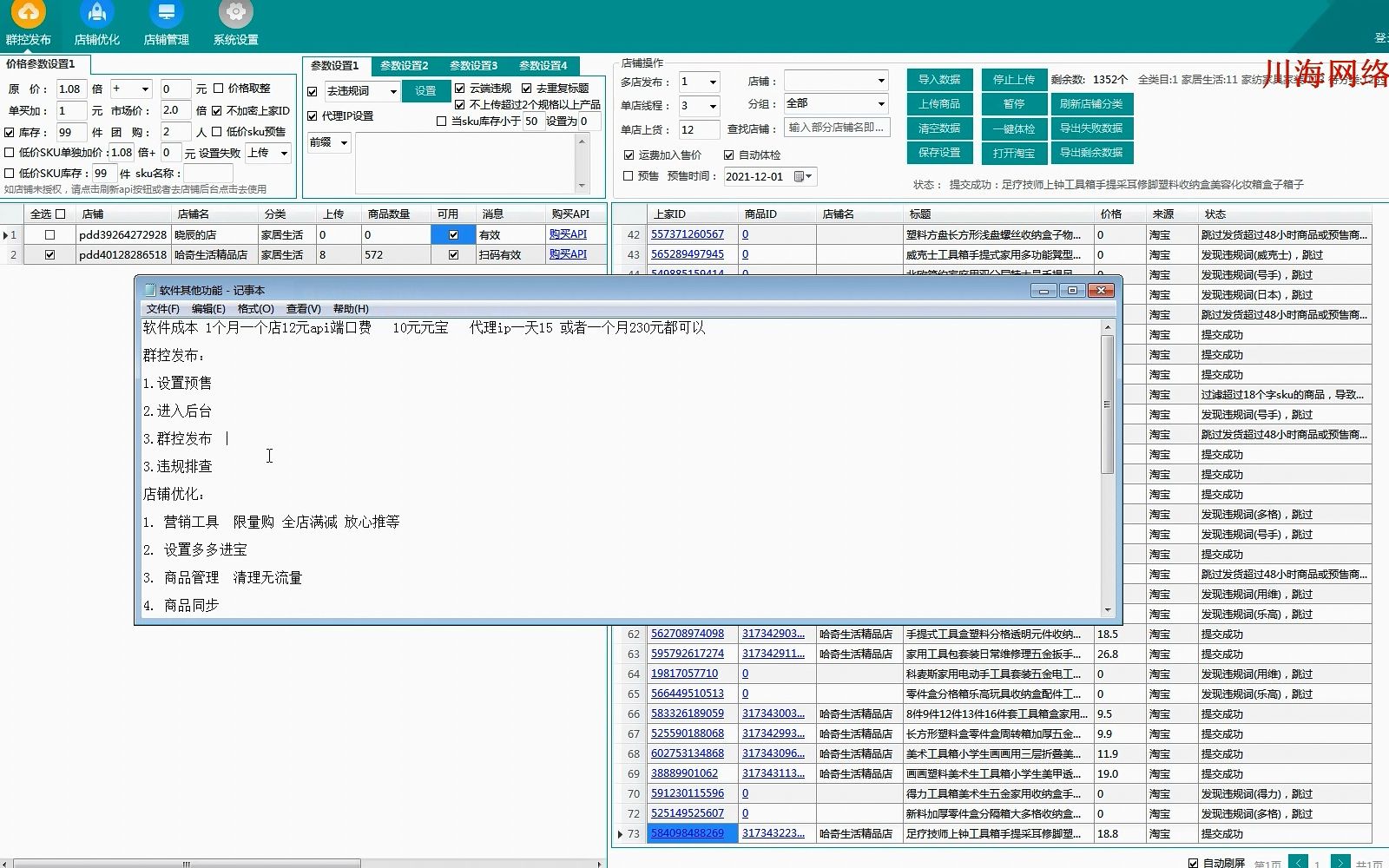
Task: Switch to 参数设置3 tab
Action: coord(474,66)
